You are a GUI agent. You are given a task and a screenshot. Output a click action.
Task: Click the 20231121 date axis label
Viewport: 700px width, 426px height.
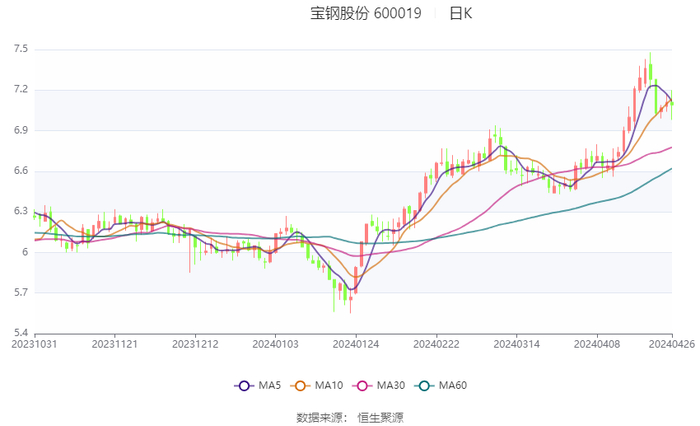point(115,344)
